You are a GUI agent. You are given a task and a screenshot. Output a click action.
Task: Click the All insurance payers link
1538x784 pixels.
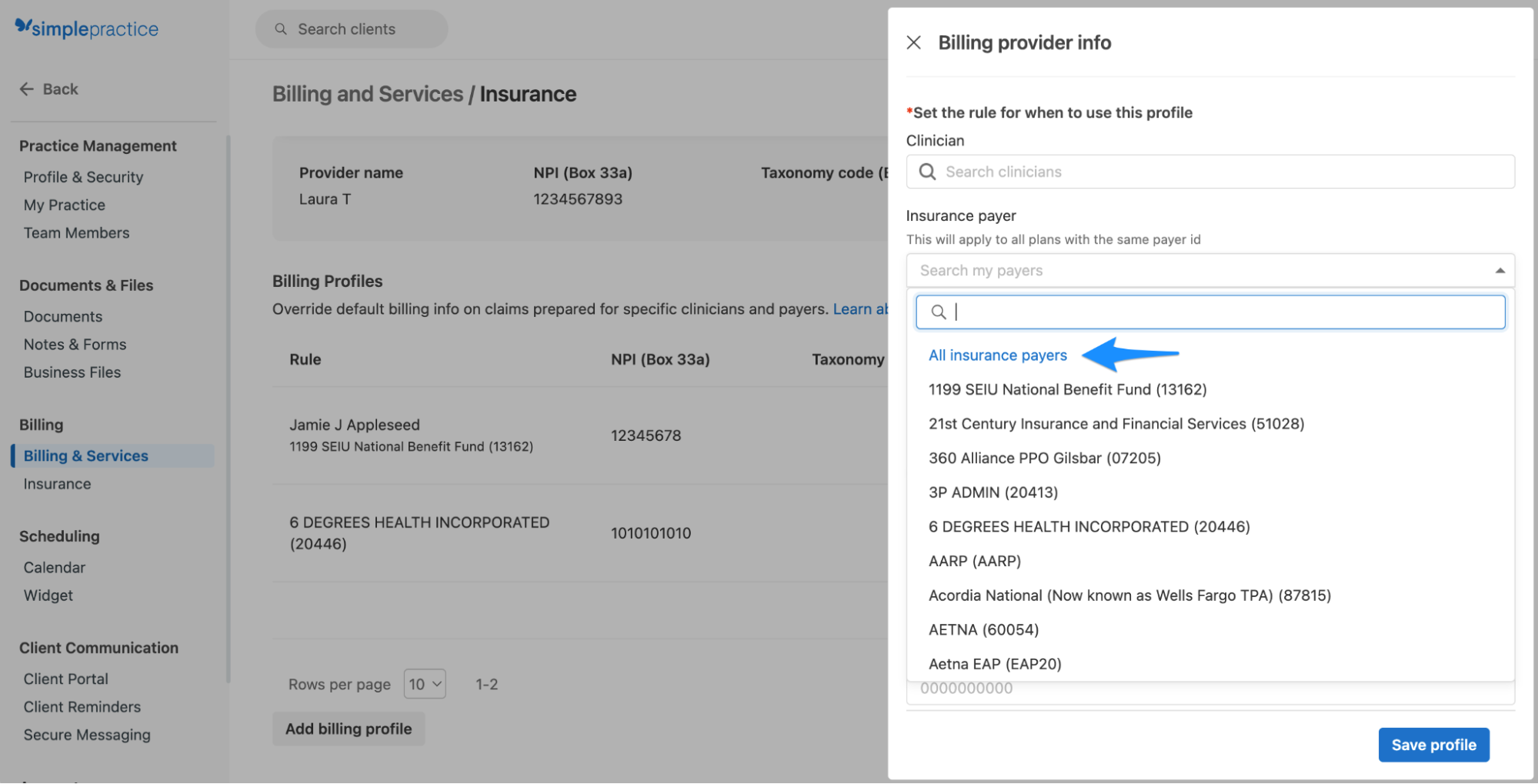(997, 355)
